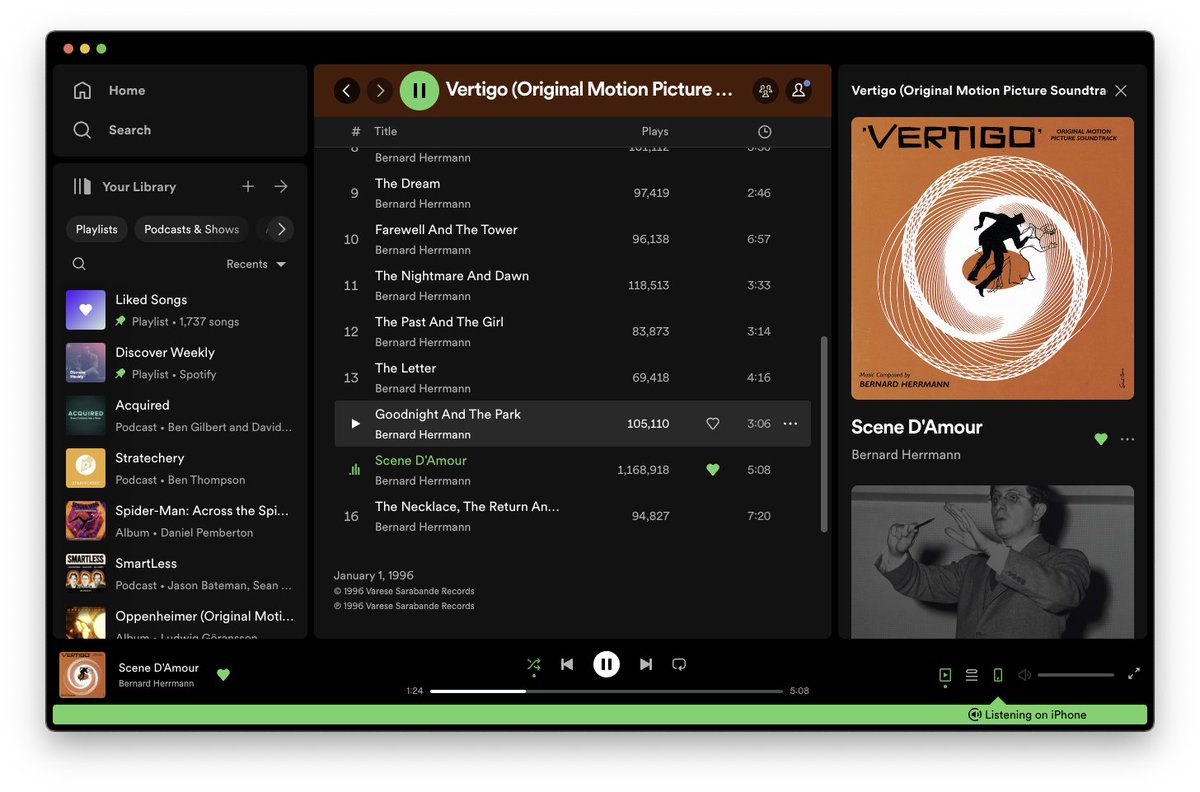Click the Your Library icon

pos(82,187)
